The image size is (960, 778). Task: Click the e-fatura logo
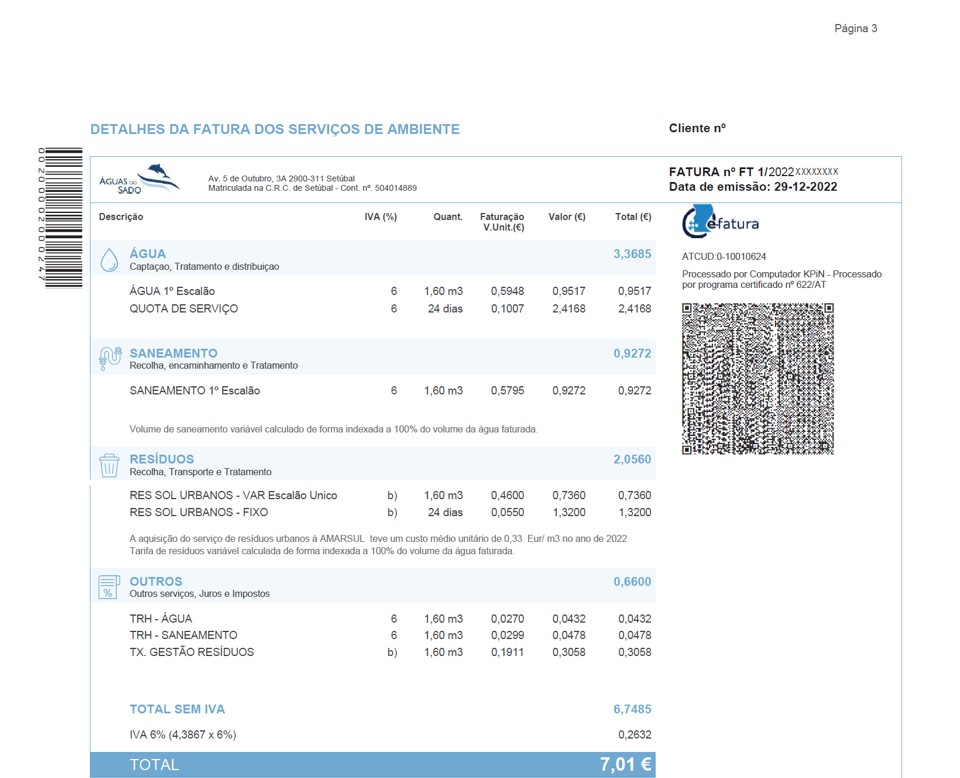(x=721, y=222)
